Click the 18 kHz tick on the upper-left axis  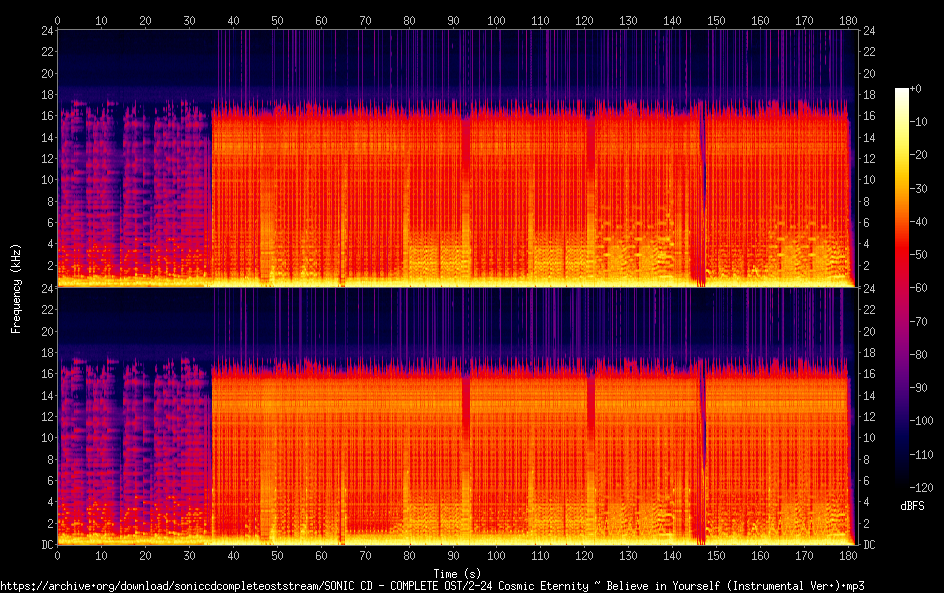(46, 95)
